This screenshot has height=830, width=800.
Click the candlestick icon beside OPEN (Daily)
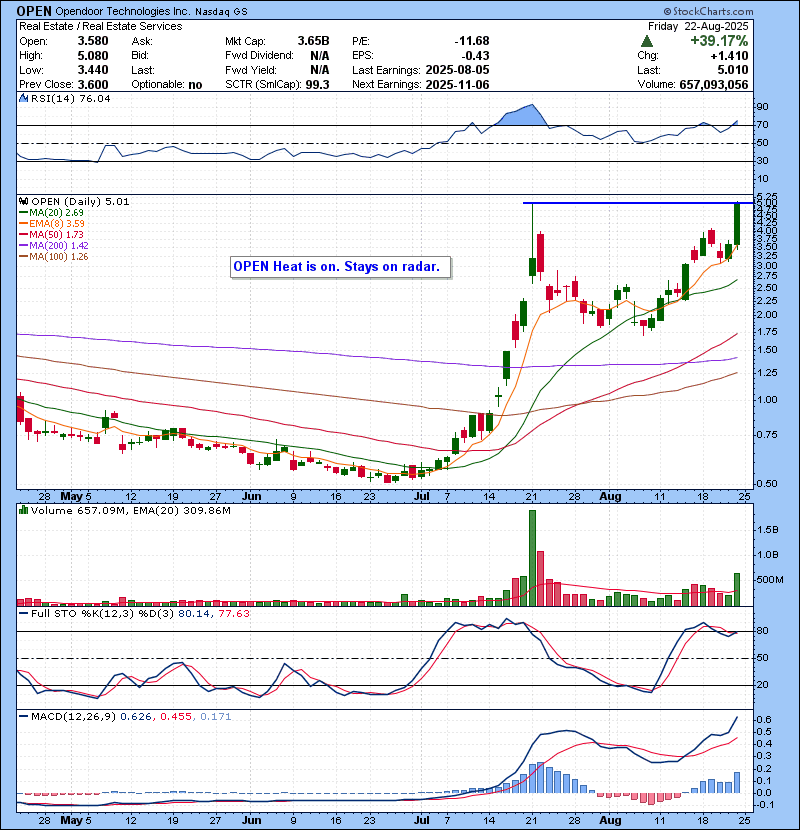[x=24, y=202]
